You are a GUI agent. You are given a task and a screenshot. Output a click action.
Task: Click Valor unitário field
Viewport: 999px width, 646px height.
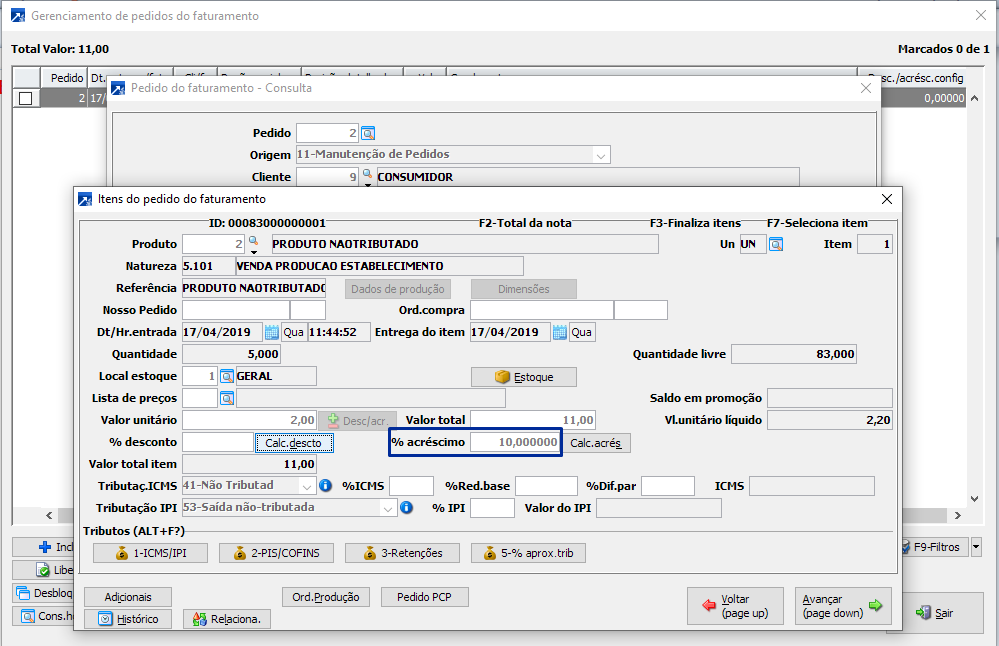coord(249,420)
